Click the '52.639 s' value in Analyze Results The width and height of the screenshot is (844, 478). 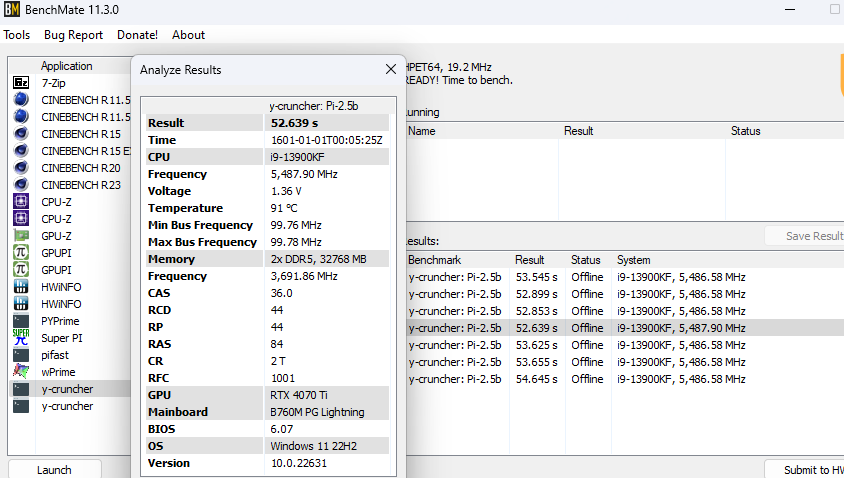(x=294, y=123)
